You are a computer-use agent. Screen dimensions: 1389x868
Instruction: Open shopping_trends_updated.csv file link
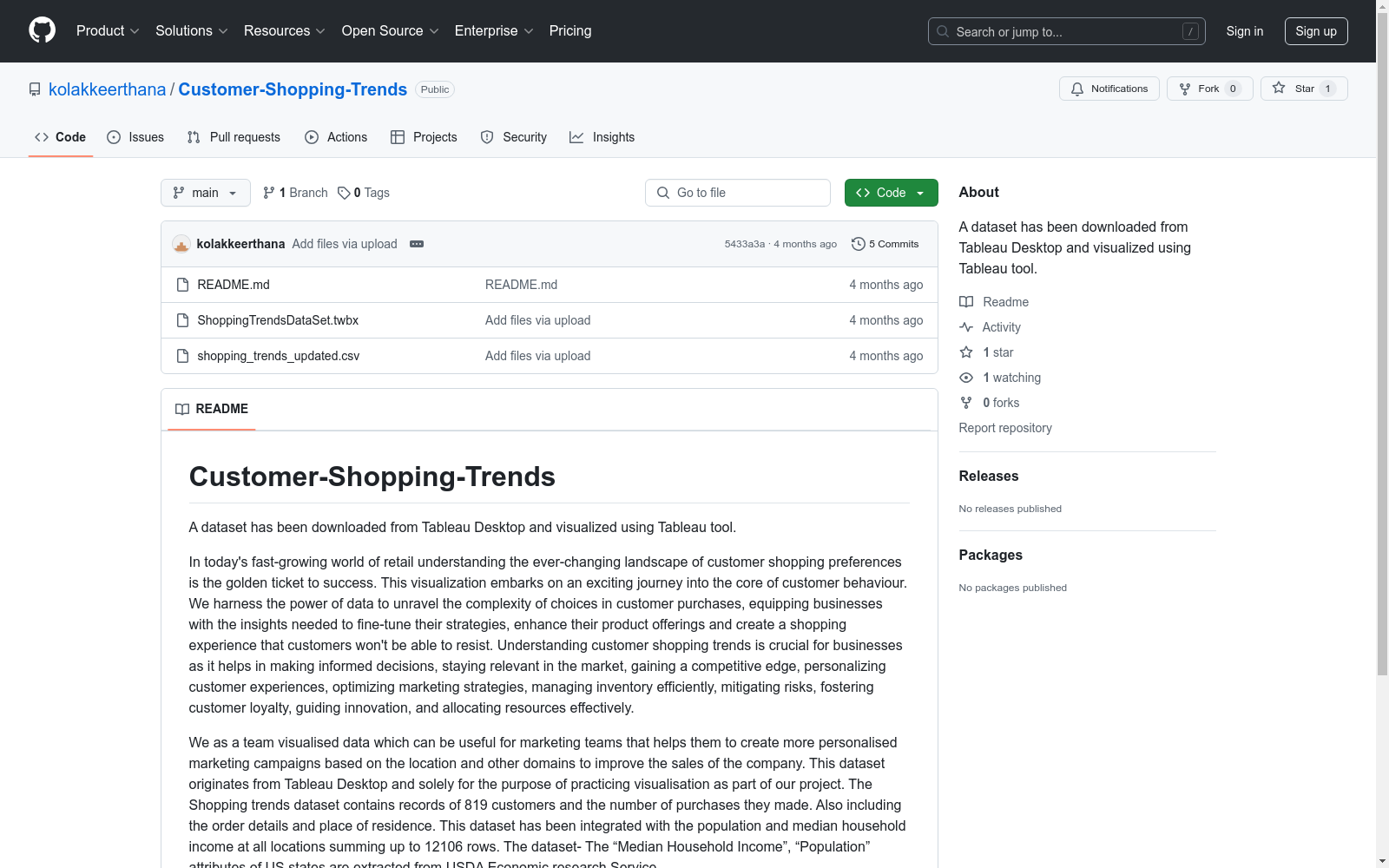pyautogui.click(x=278, y=356)
